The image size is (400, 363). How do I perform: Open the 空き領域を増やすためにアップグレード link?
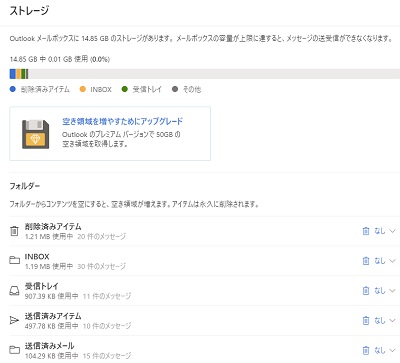tap(122, 121)
